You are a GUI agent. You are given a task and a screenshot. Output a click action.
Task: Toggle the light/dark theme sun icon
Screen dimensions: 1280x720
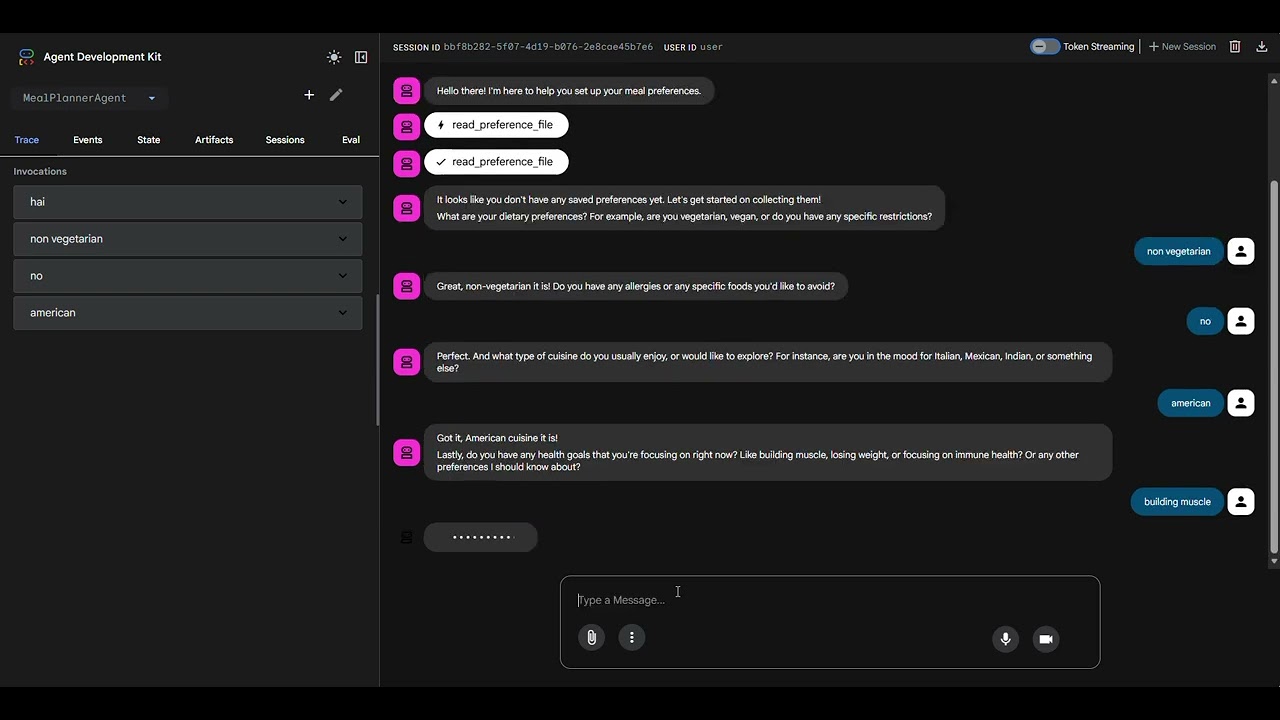[x=334, y=57]
